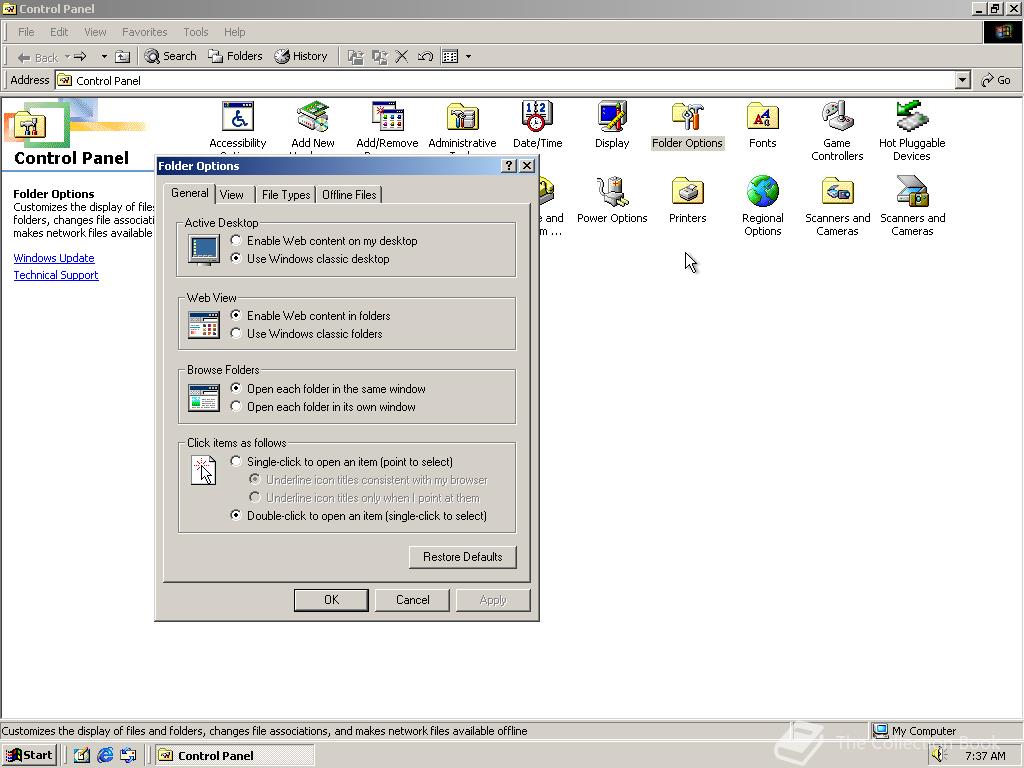
Task: Click the Views toolbar icon
Action: [450, 57]
